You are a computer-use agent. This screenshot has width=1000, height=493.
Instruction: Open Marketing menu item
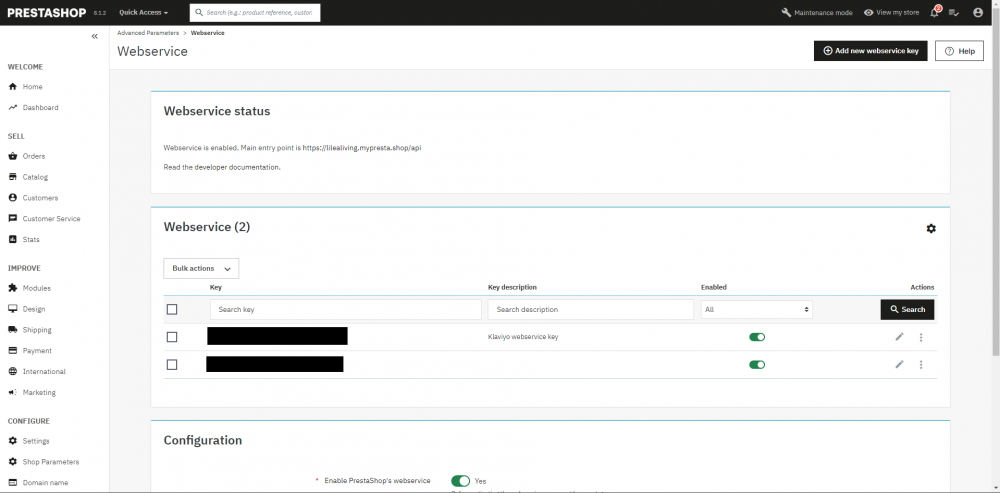[x=39, y=393]
